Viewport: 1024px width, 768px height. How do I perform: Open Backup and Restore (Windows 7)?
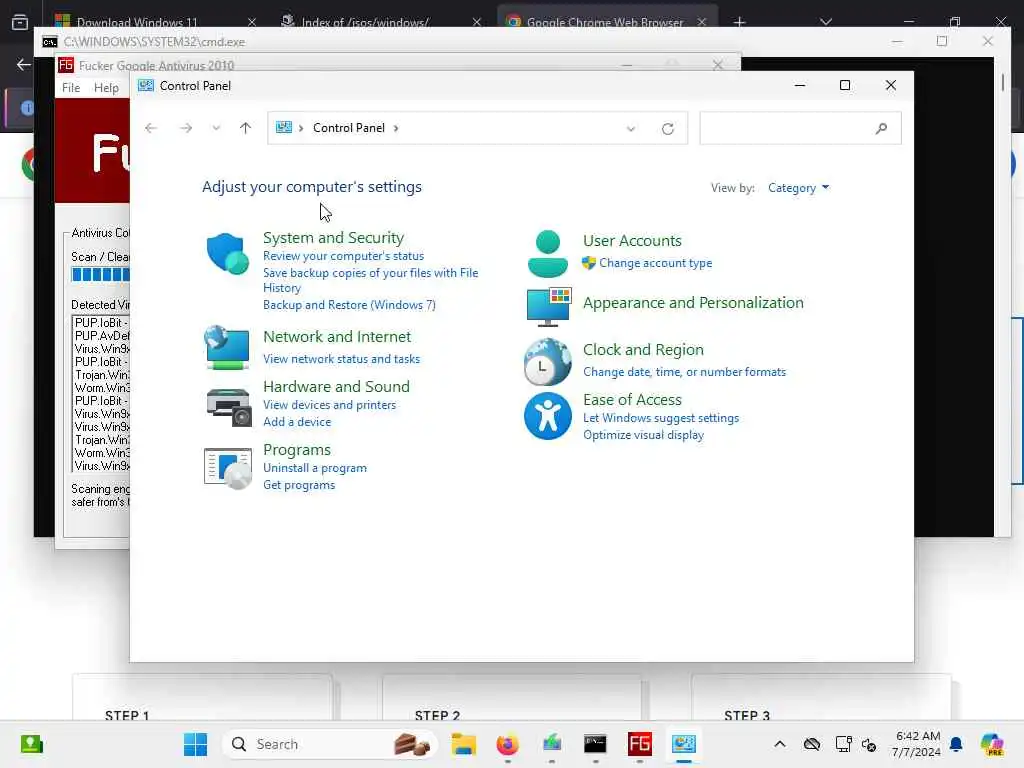click(349, 305)
